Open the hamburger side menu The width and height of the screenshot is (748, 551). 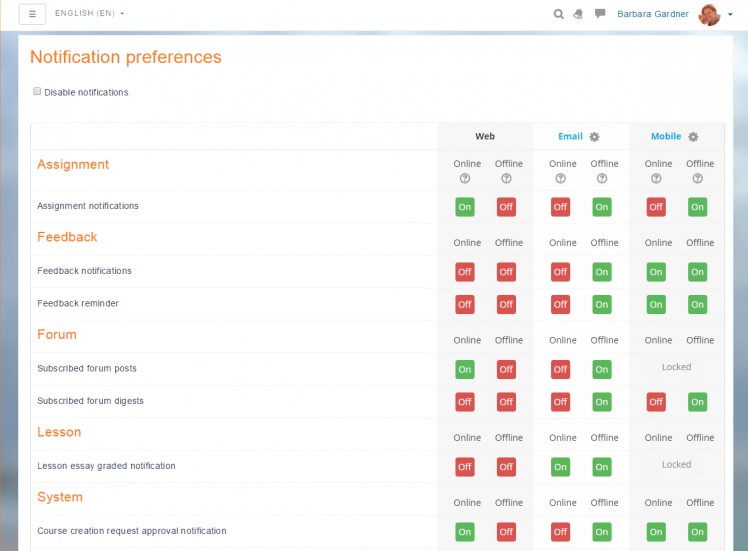point(33,14)
